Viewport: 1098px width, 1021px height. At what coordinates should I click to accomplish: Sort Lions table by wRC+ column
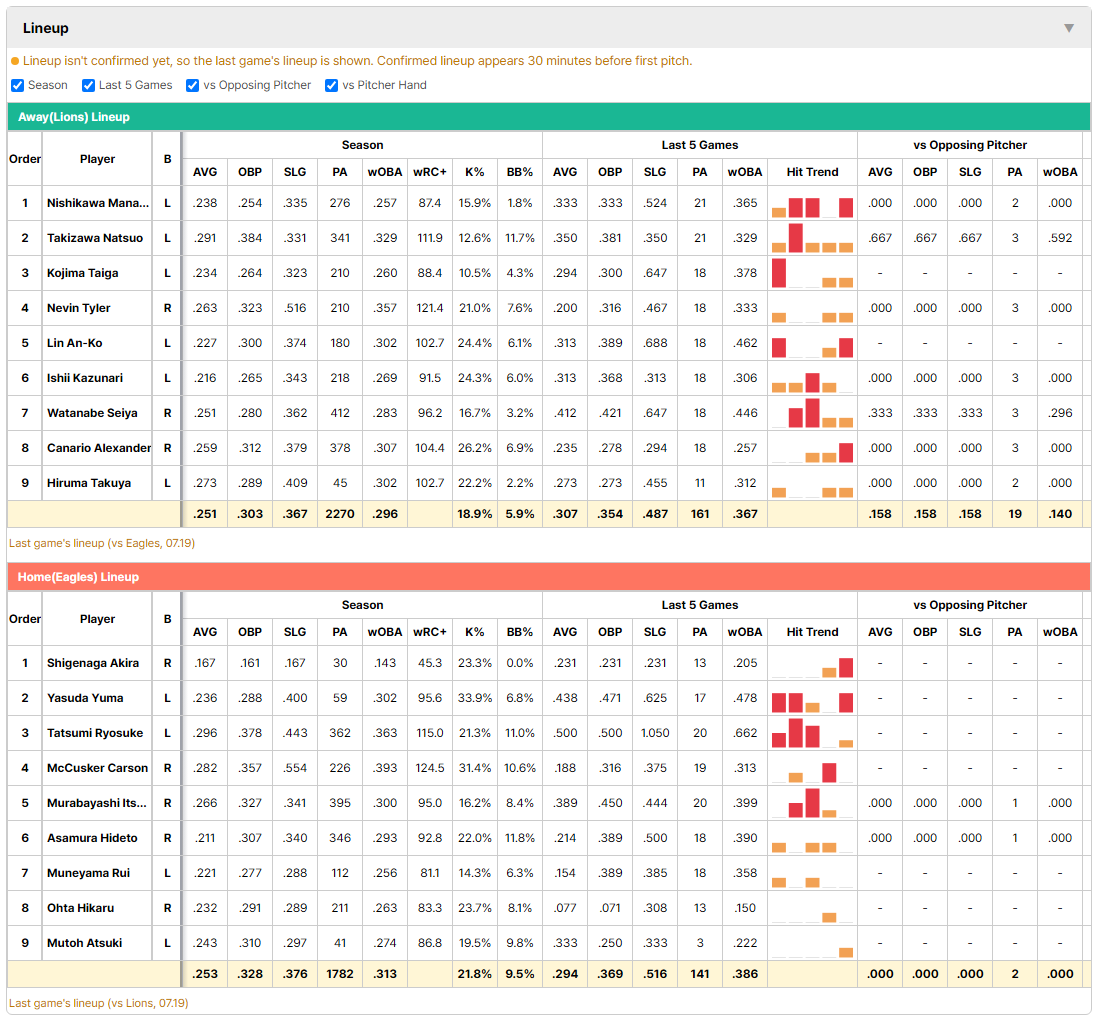point(429,172)
